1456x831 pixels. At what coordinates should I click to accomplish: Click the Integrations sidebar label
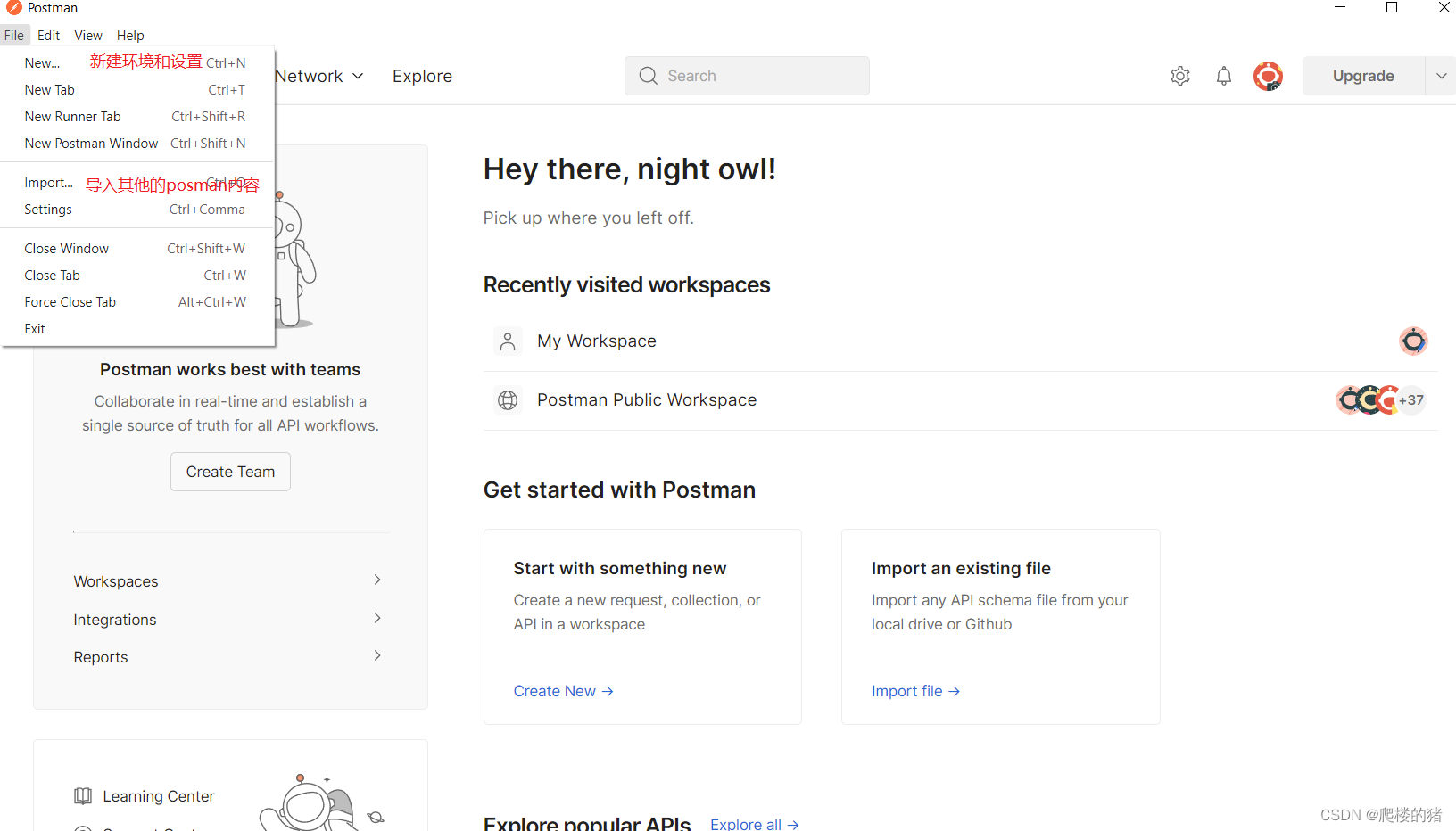pos(115,620)
